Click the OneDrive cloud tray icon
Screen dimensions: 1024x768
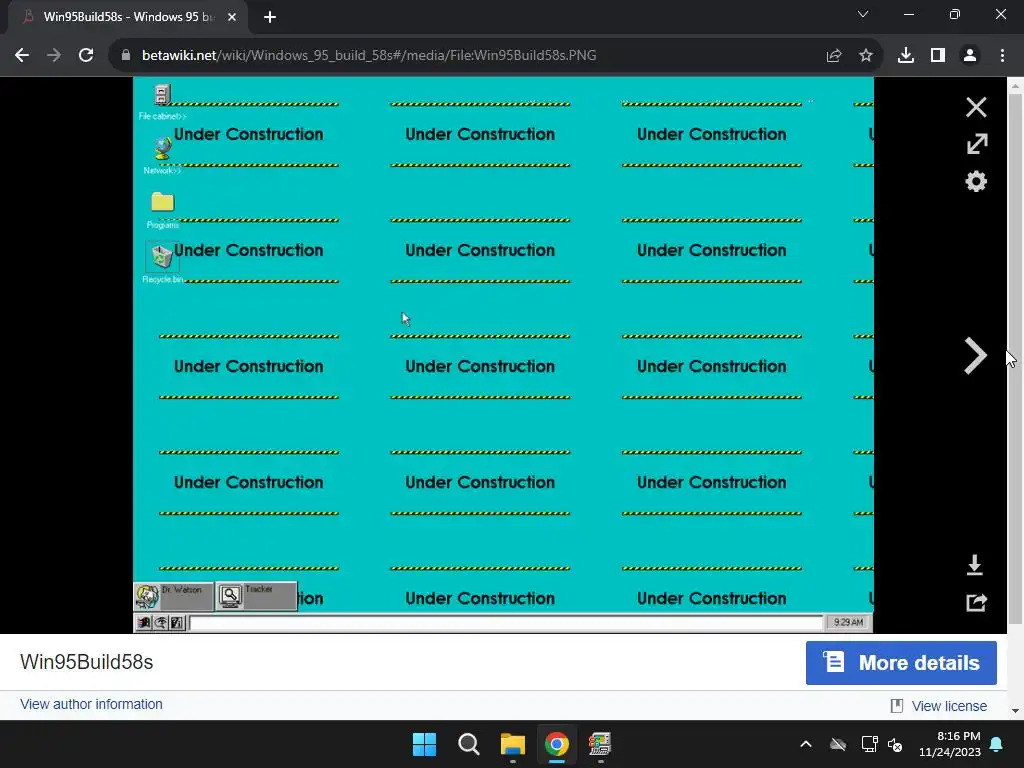tap(838, 744)
